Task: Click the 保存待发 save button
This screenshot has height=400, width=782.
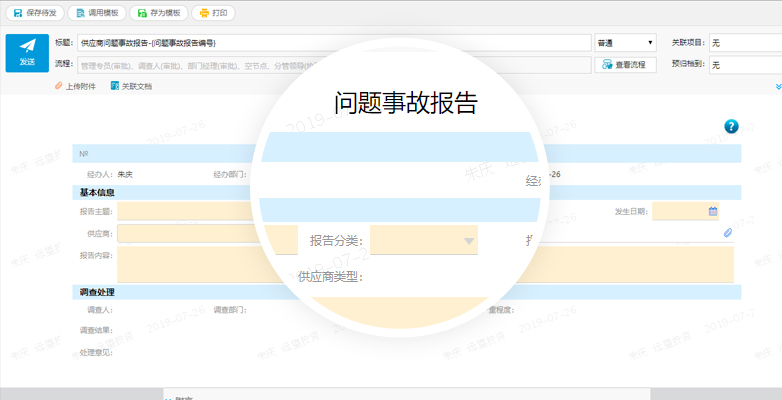Action: [x=37, y=14]
